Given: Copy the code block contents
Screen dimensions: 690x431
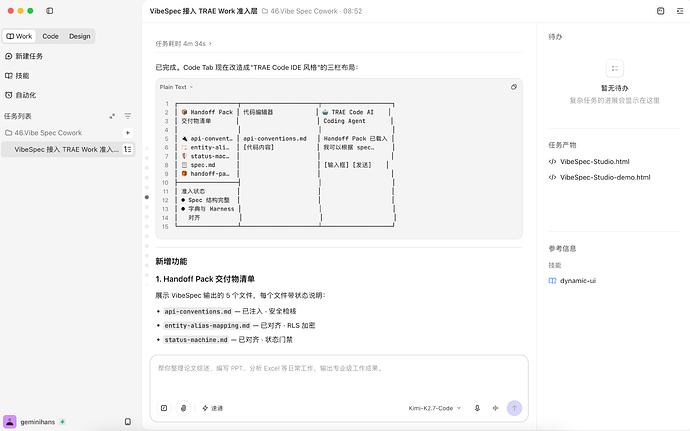Looking at the screenshot, I should pos(514,87).
